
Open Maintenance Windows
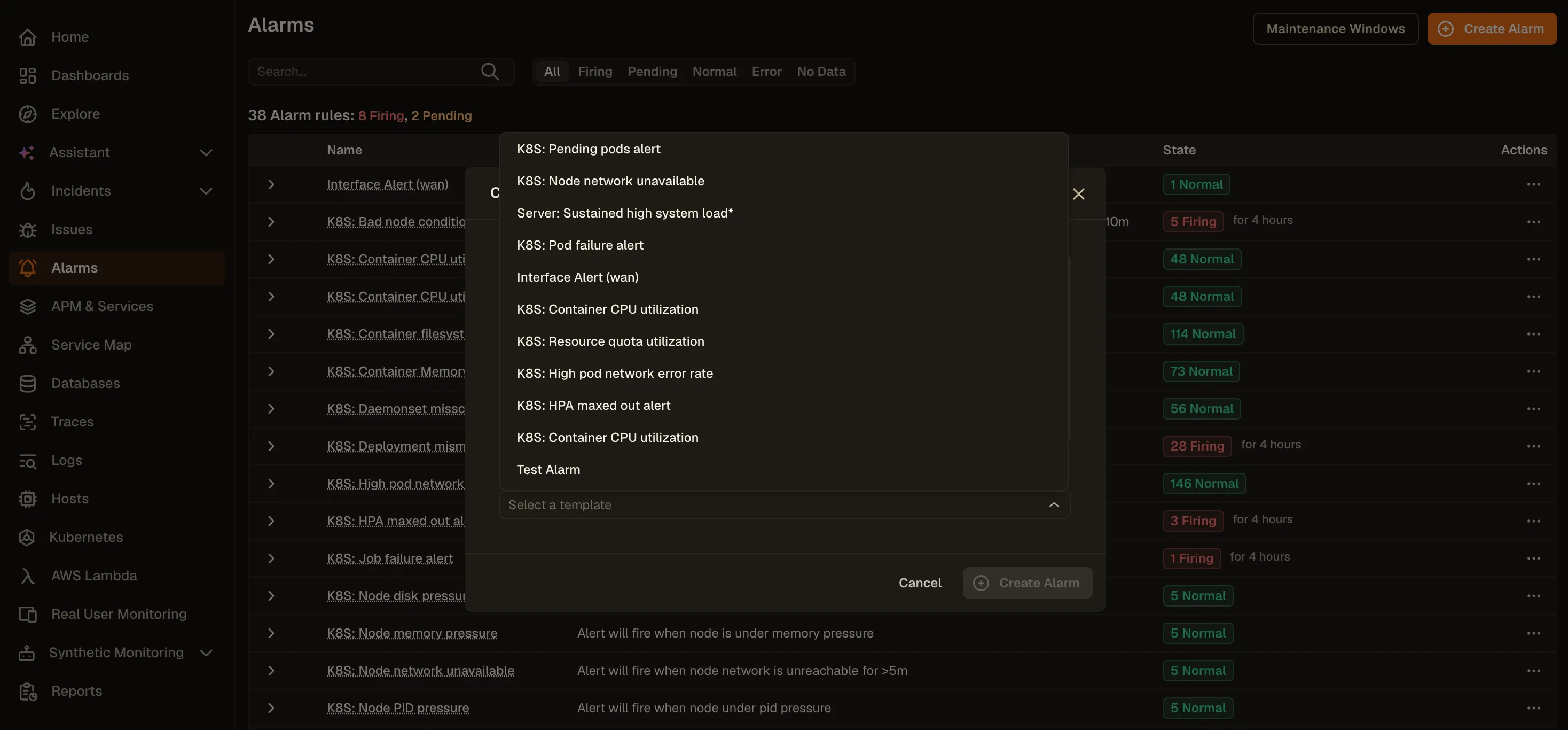coord(1336,29)
